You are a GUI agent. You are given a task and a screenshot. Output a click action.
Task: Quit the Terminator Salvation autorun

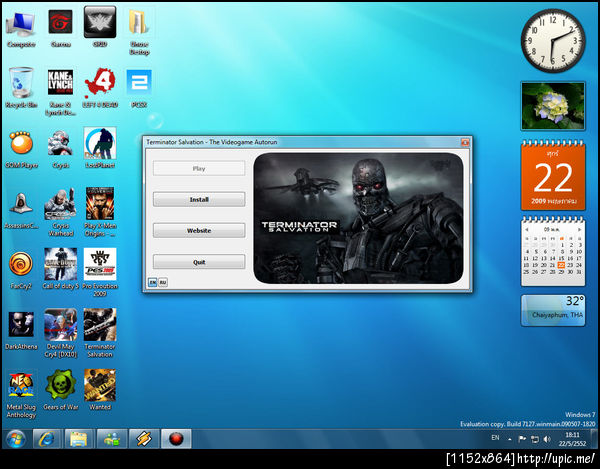point(199,262)
